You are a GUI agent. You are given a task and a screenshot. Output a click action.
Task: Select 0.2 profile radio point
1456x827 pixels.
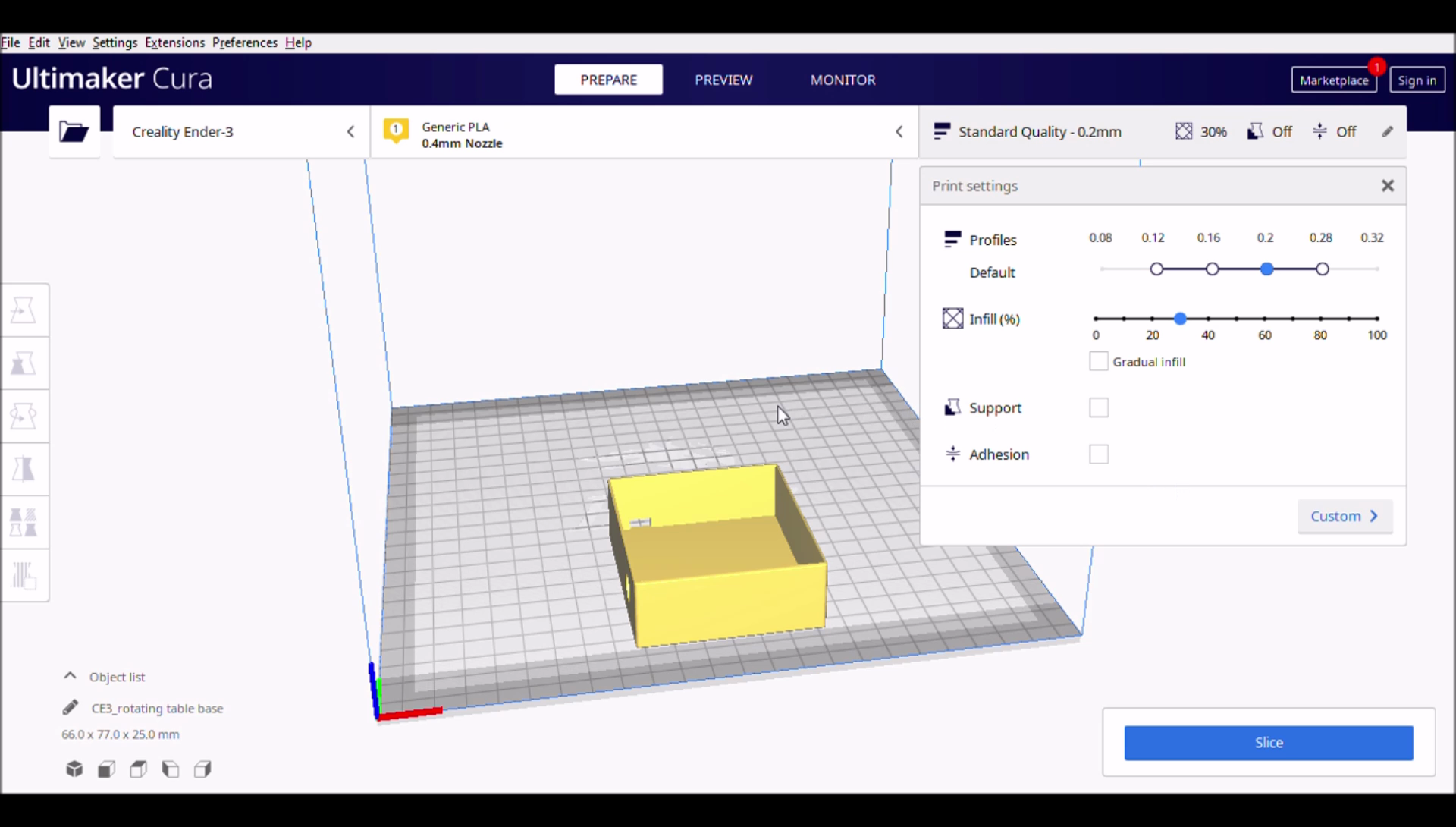coord(1267,269)
